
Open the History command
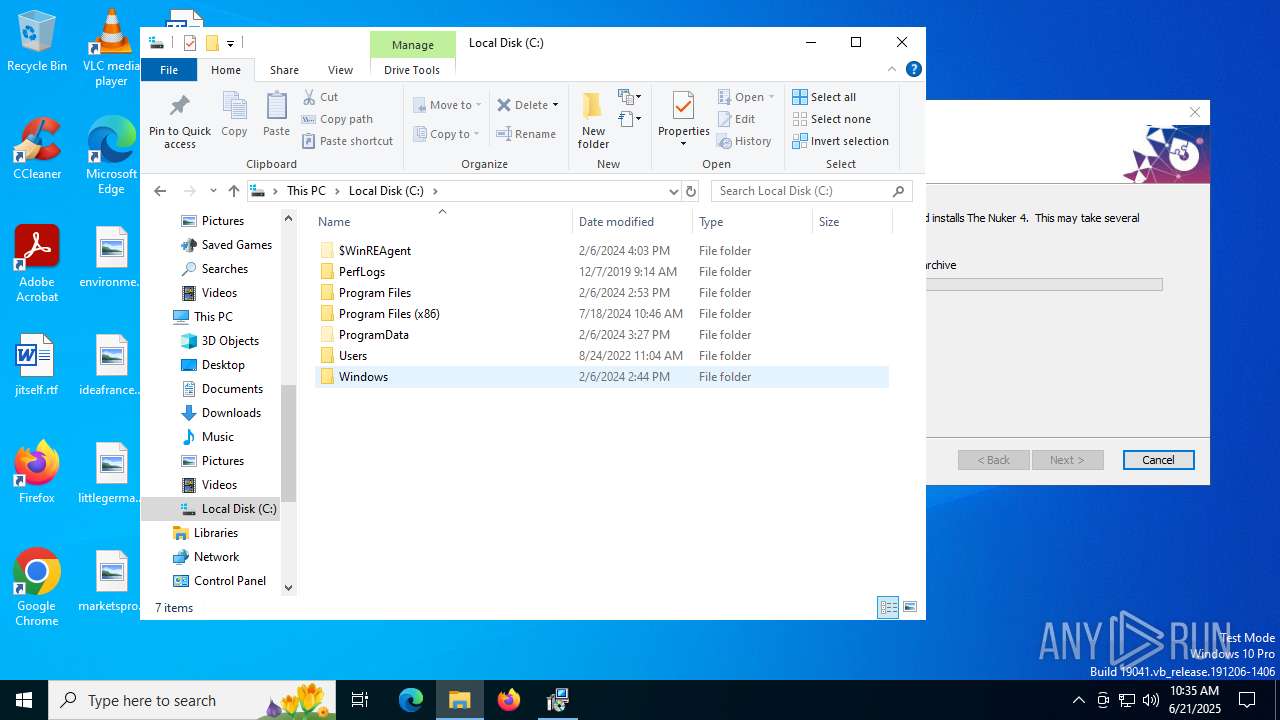[744, 141]
